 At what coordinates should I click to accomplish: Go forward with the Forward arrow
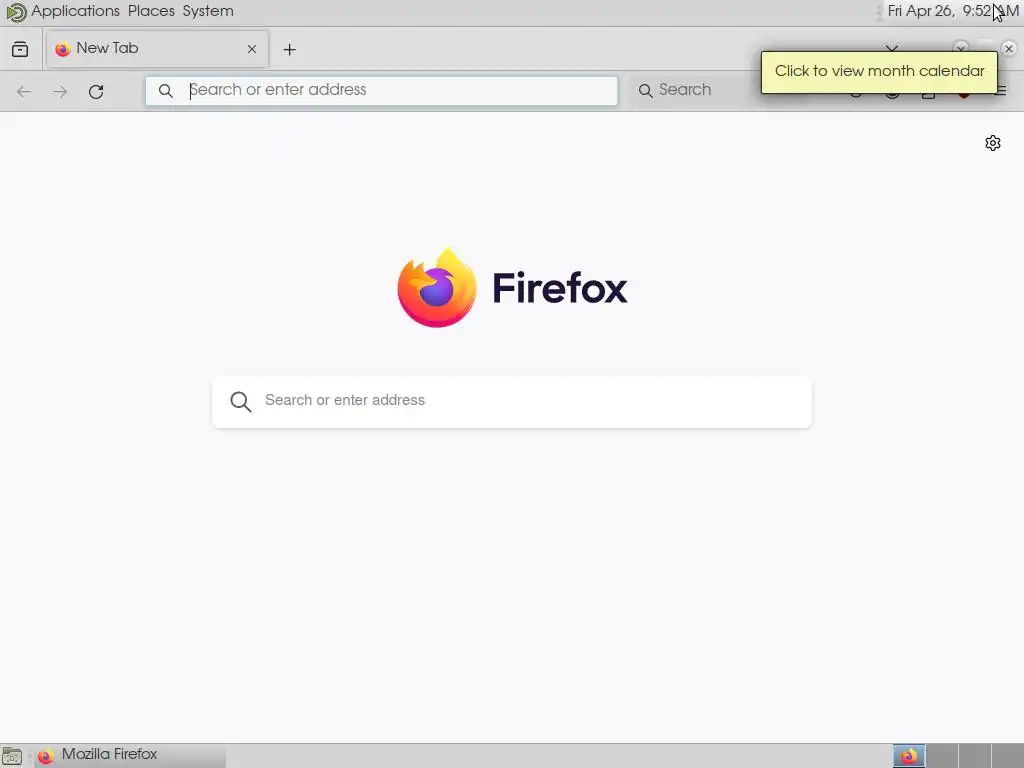tap(60, 91)
